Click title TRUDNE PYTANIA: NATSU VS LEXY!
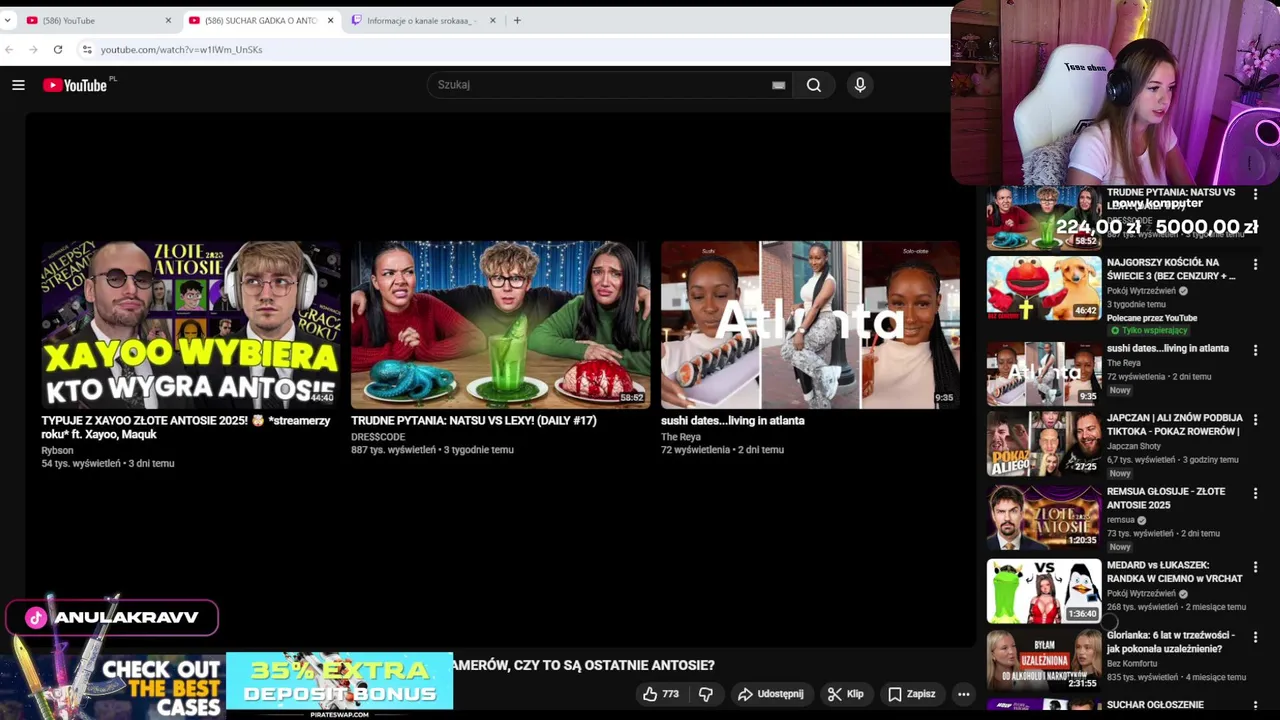Viewport: 1280px width, 720px height. [x=474, y=421]
